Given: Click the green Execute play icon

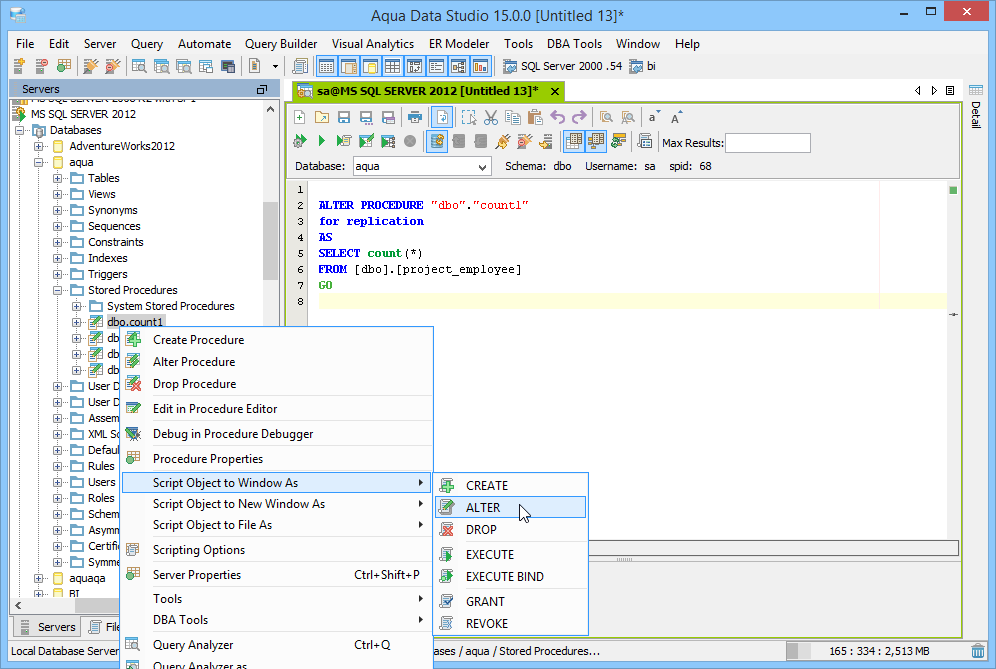Looking at the screenshot, I should click(x=321, y=141).
